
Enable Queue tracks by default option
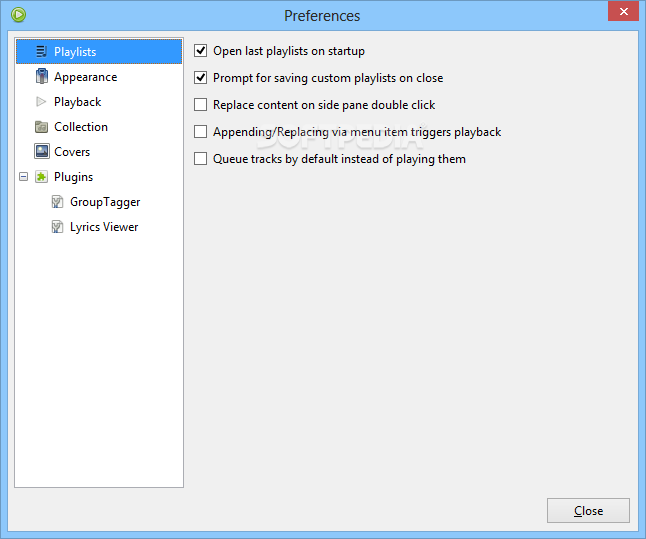[x=201, y=159]
